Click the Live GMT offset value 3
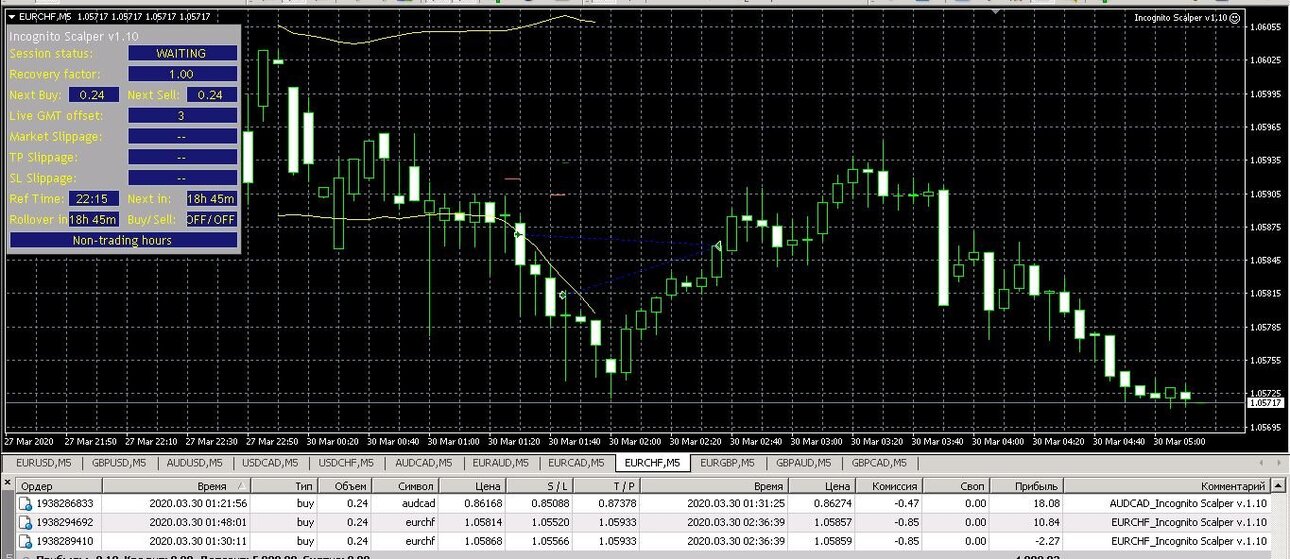 point(183,116)
